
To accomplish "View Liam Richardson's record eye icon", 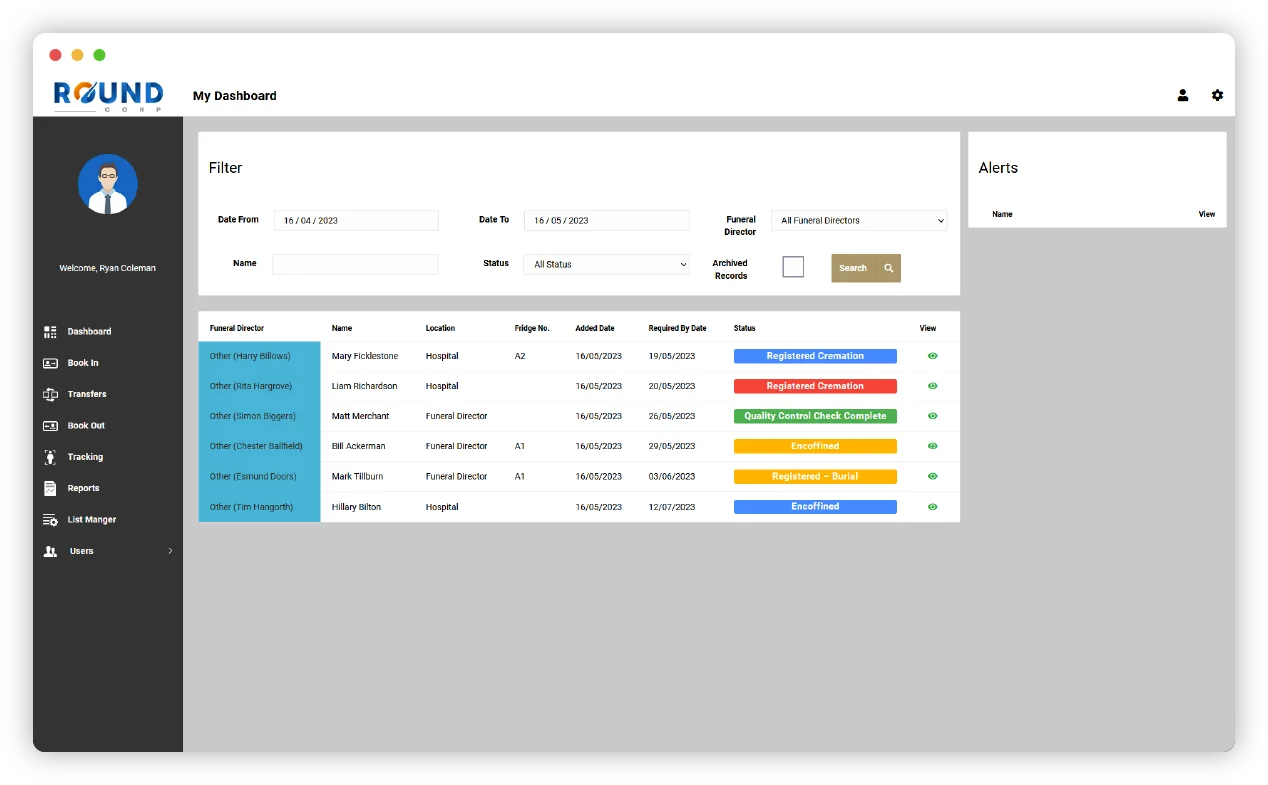I will tap(933, 386).
